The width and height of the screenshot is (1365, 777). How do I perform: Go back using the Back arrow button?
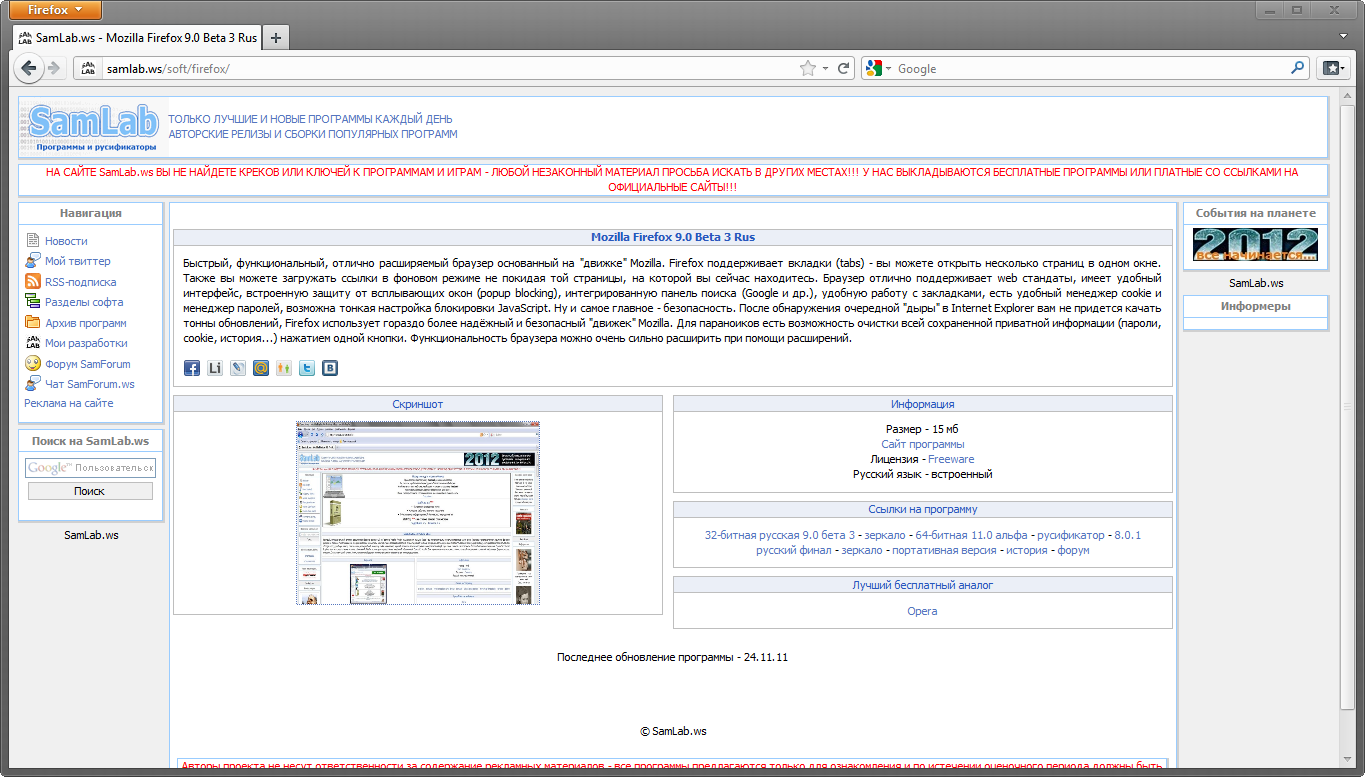tap(28, 68)
